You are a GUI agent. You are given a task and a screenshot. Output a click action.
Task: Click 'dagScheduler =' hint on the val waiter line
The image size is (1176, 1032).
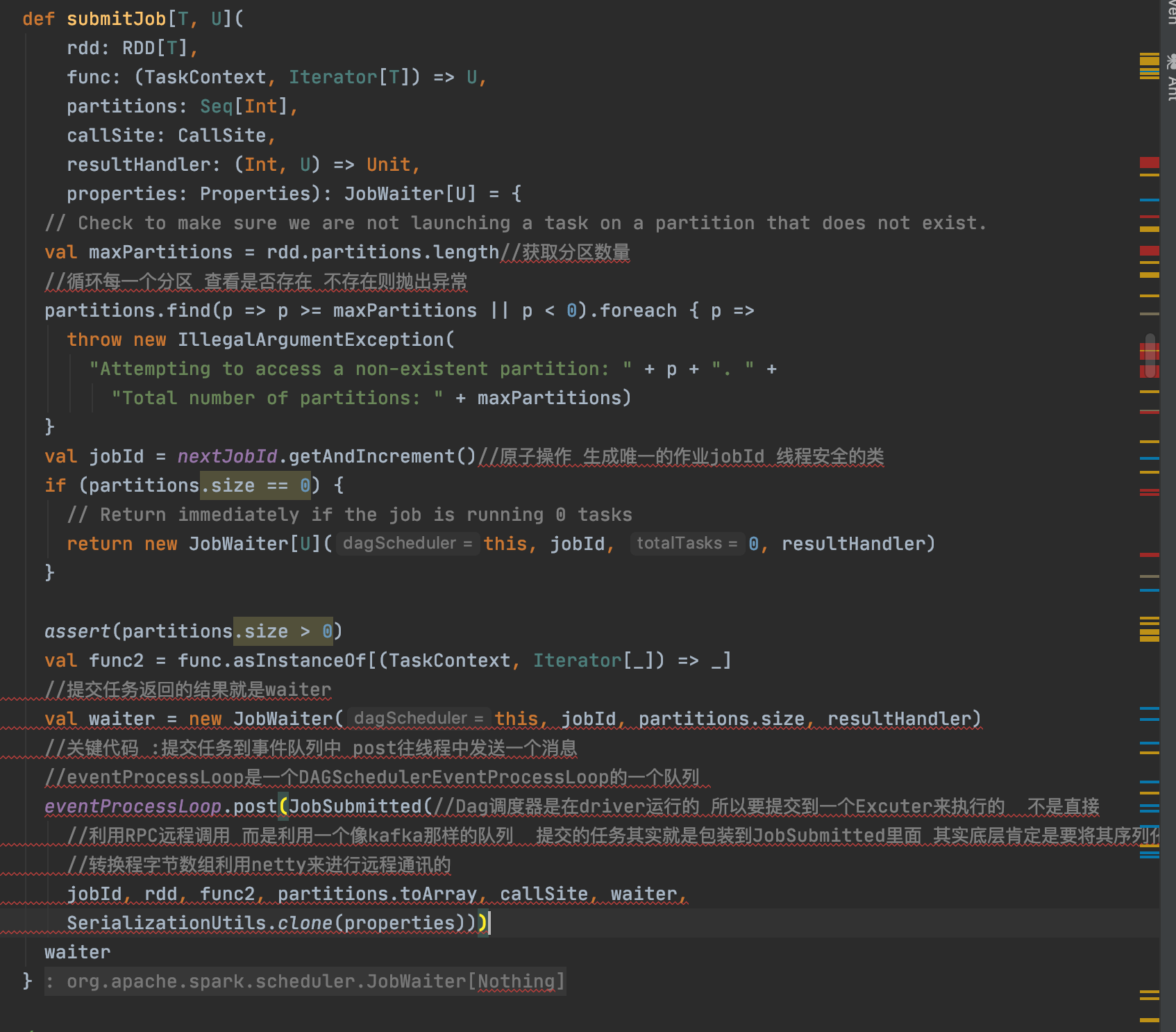tap(419, 718)
